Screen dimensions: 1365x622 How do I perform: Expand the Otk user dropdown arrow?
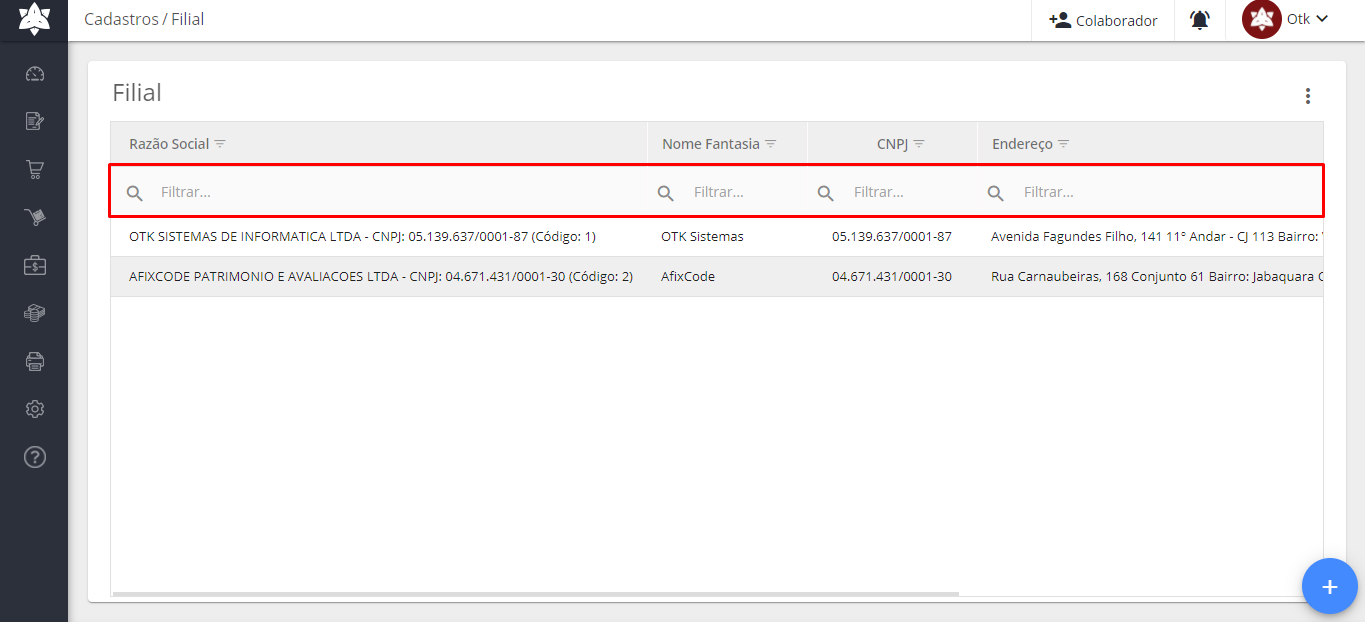click(1322, 19)
